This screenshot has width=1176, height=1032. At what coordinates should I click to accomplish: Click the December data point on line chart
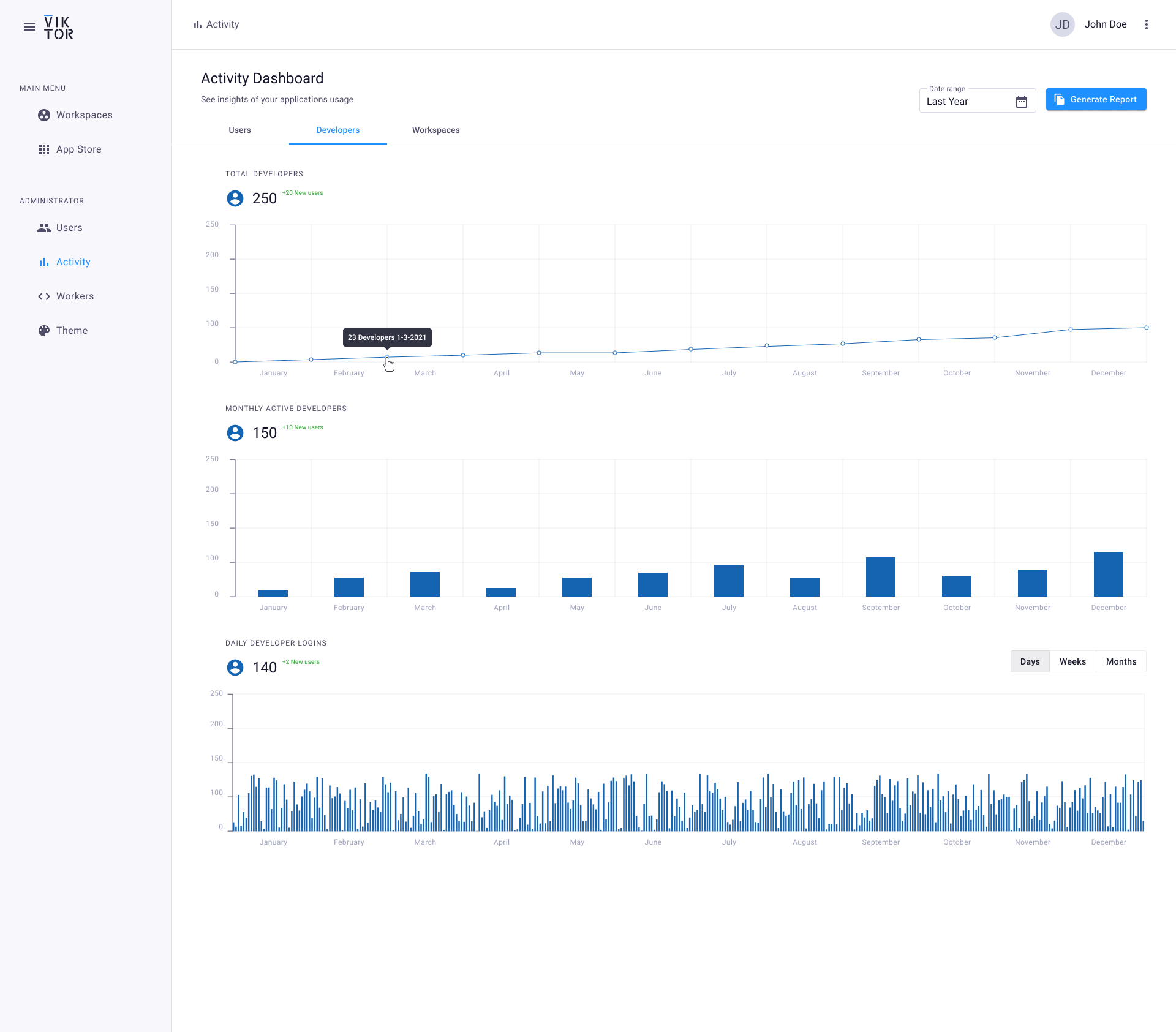coord(1147,328)
